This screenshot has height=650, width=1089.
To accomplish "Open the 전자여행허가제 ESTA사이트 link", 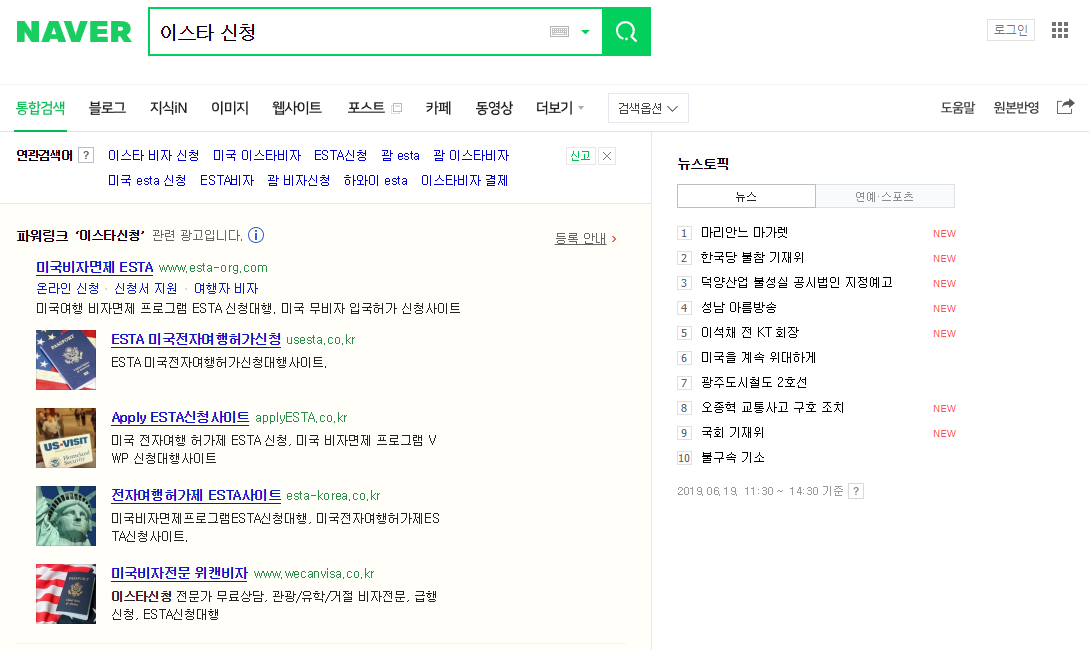I will [197, 495].
